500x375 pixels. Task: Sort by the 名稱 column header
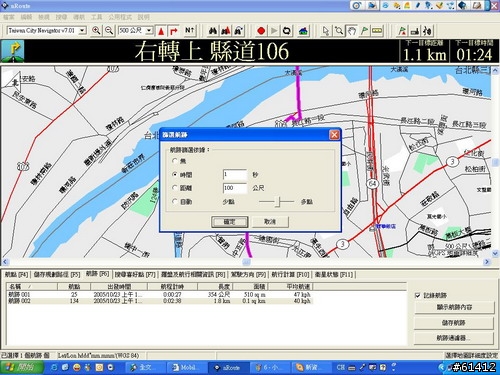(x=32, y=286)
